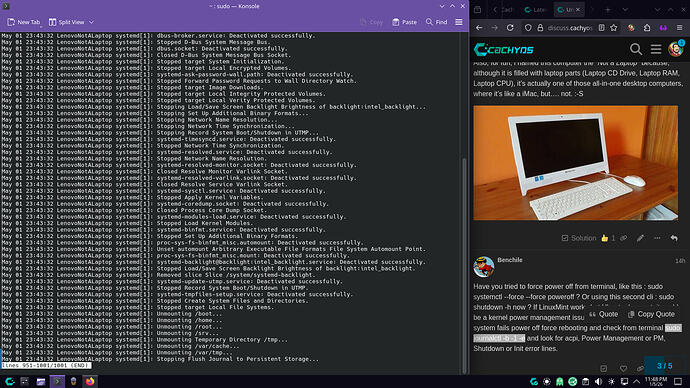
Task: Open the List all tabs dropdown in Firefox
Action: (x=625, y=10)
